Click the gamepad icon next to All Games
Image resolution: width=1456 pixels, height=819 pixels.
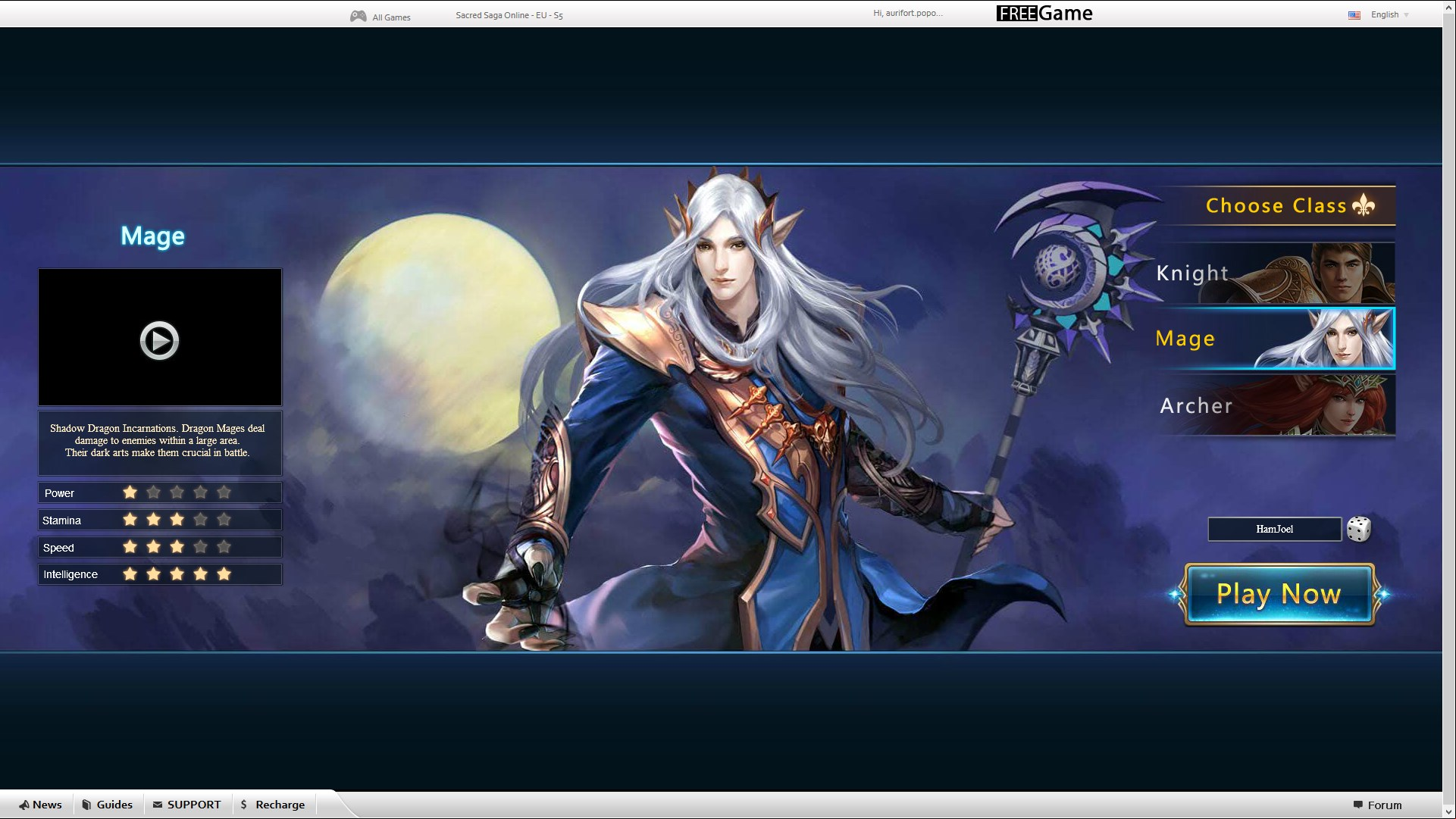(358, 16)
